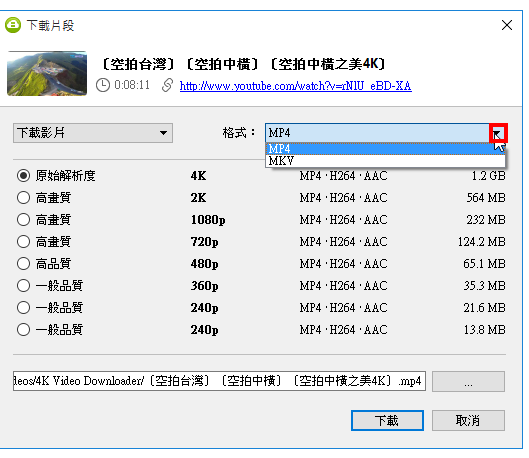
Task: Choose MP4 from the format list
Action: click(x=385, y=148)
